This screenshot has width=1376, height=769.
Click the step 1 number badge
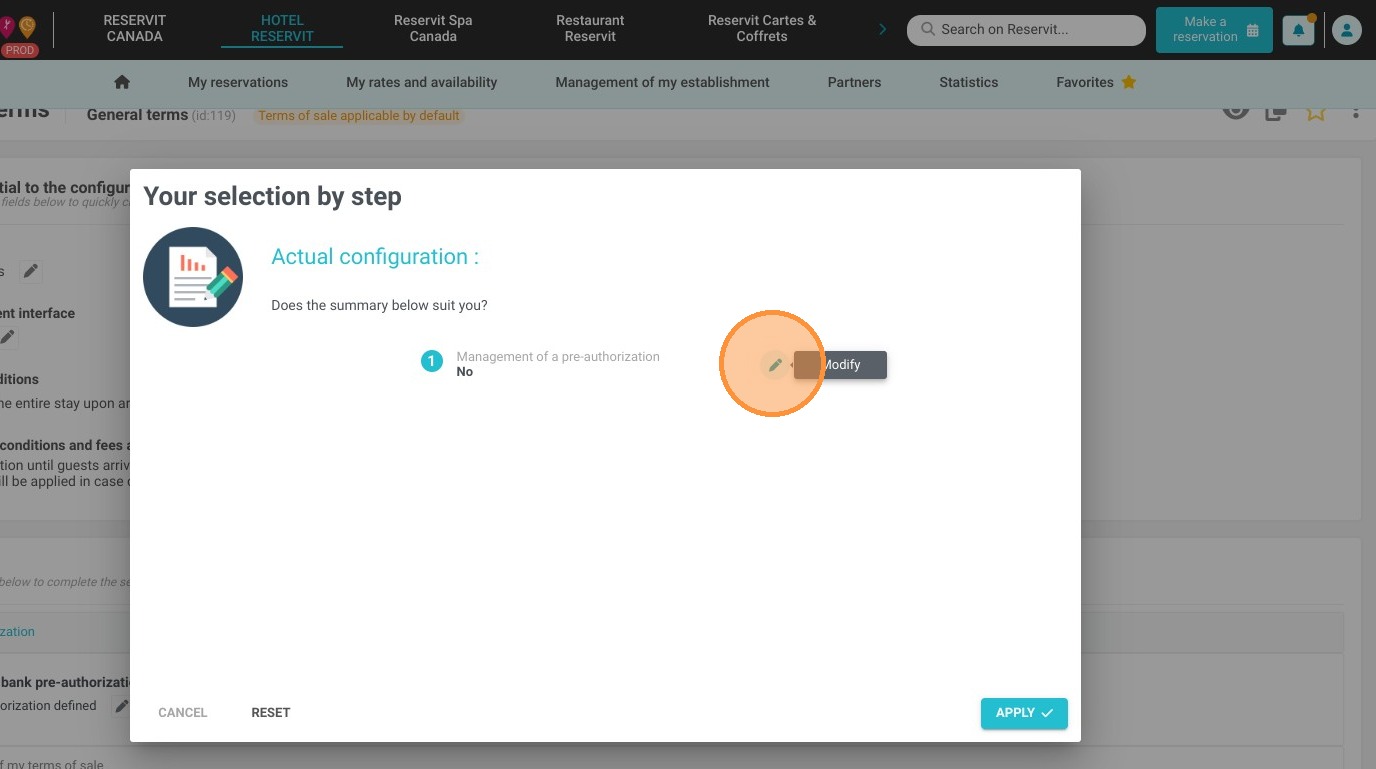[431, 361]
